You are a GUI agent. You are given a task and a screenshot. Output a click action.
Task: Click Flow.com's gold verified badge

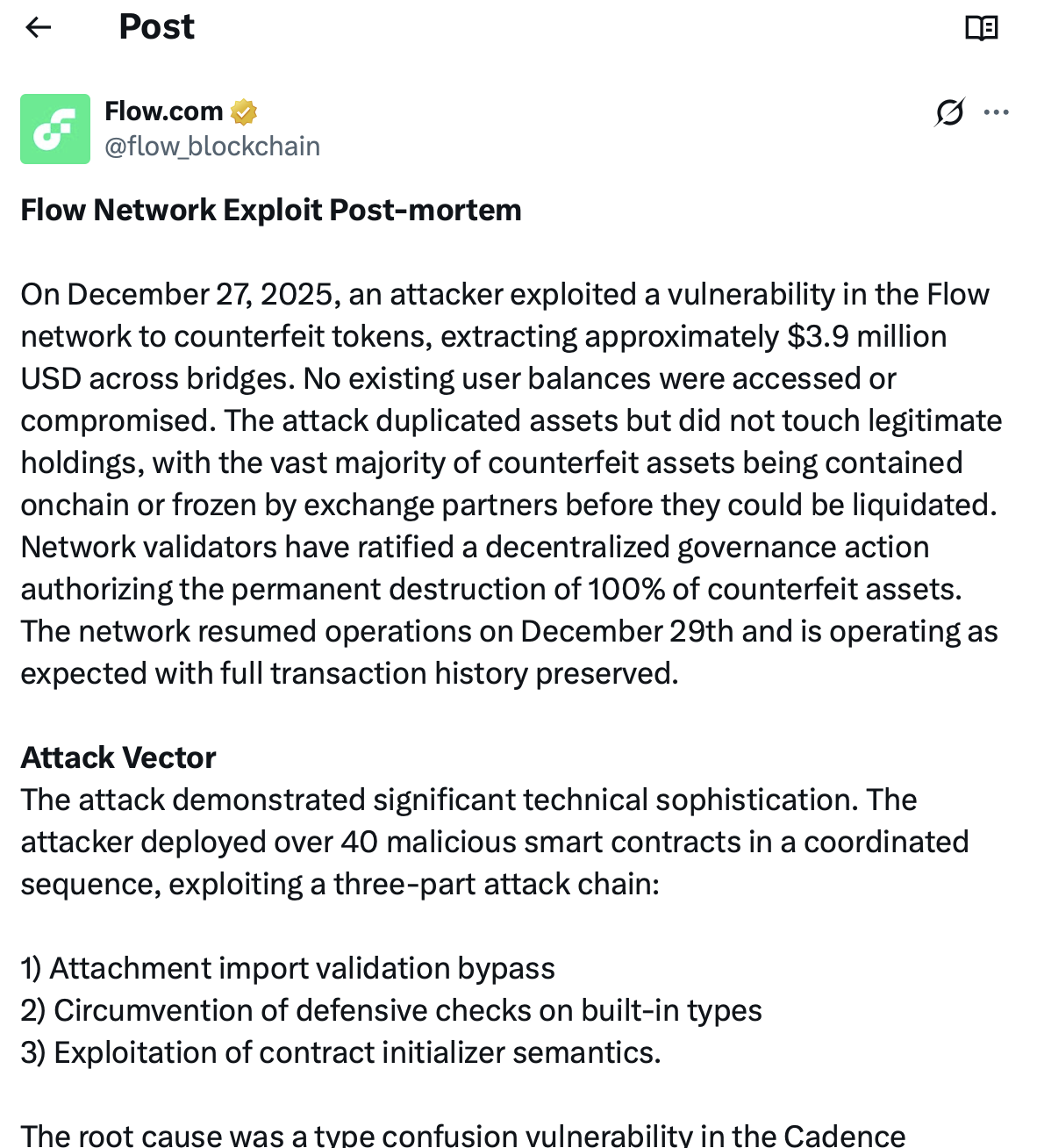click(x=244, y=111)
